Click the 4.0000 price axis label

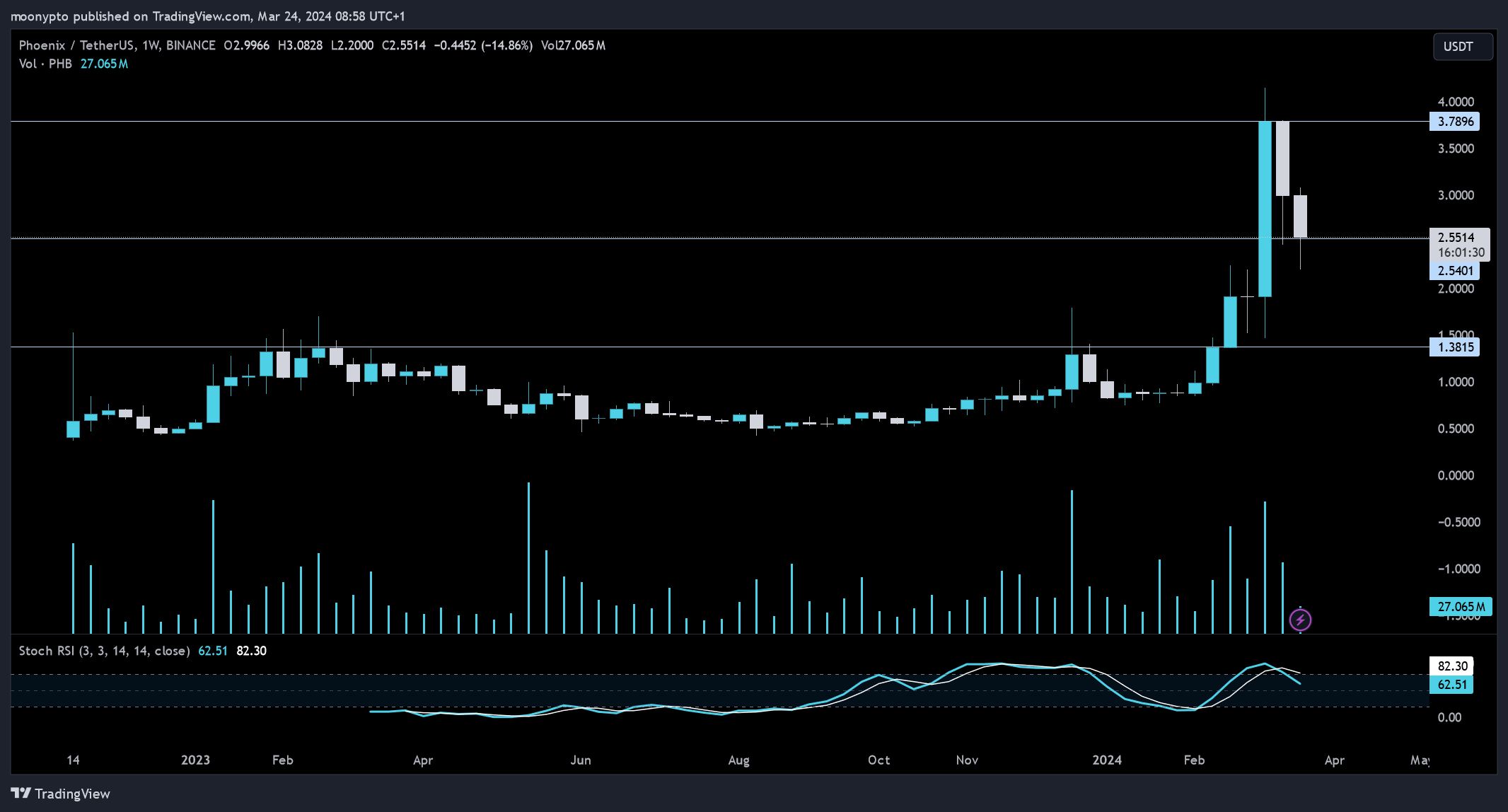tap(1456, 102)
